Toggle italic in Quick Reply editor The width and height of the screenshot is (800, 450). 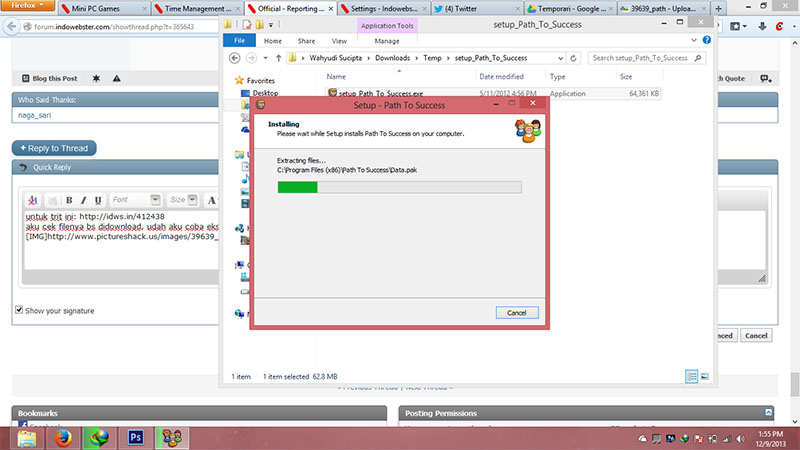pos(83,200)
